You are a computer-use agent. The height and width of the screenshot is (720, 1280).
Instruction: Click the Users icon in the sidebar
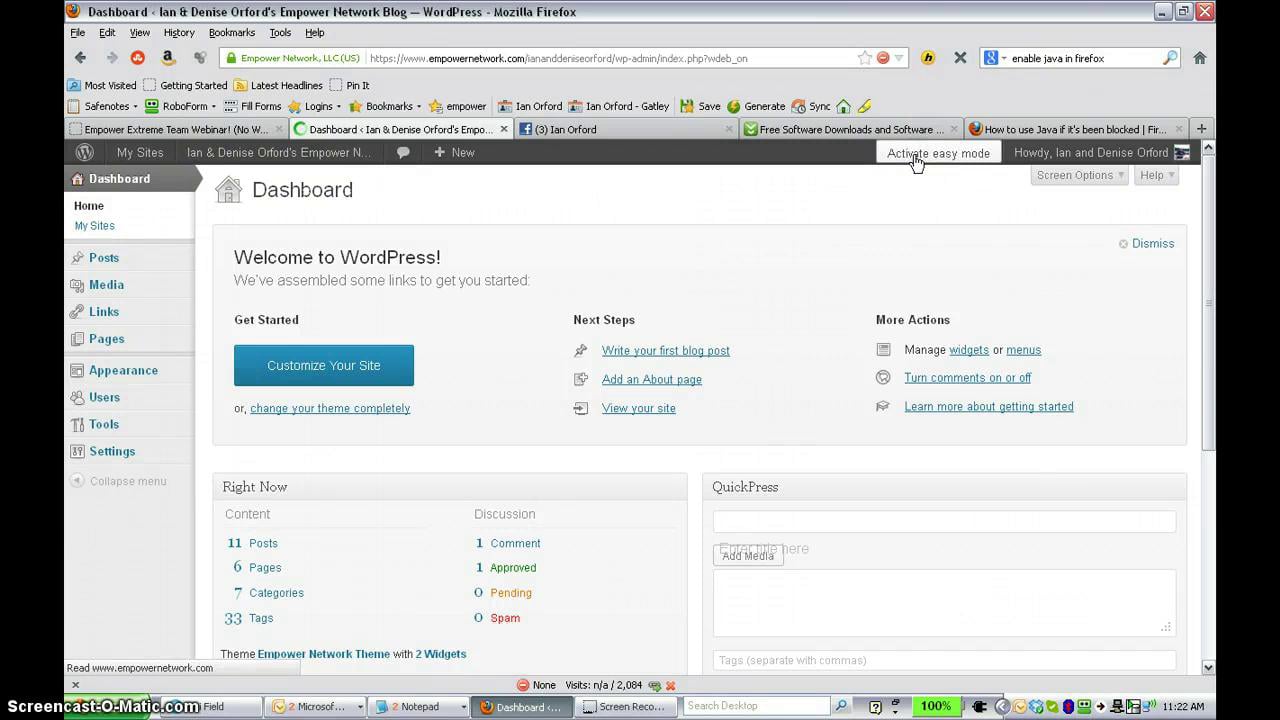[78, 398]
